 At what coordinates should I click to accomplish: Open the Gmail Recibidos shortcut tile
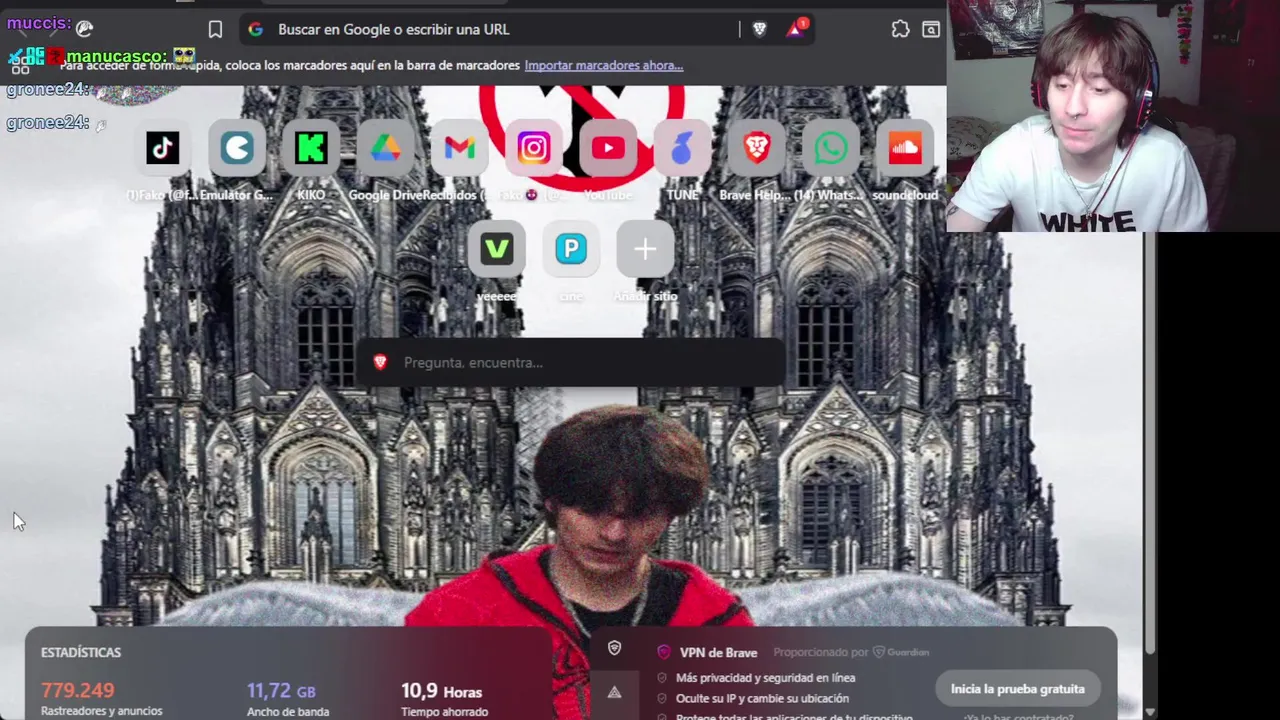point(460,148)
